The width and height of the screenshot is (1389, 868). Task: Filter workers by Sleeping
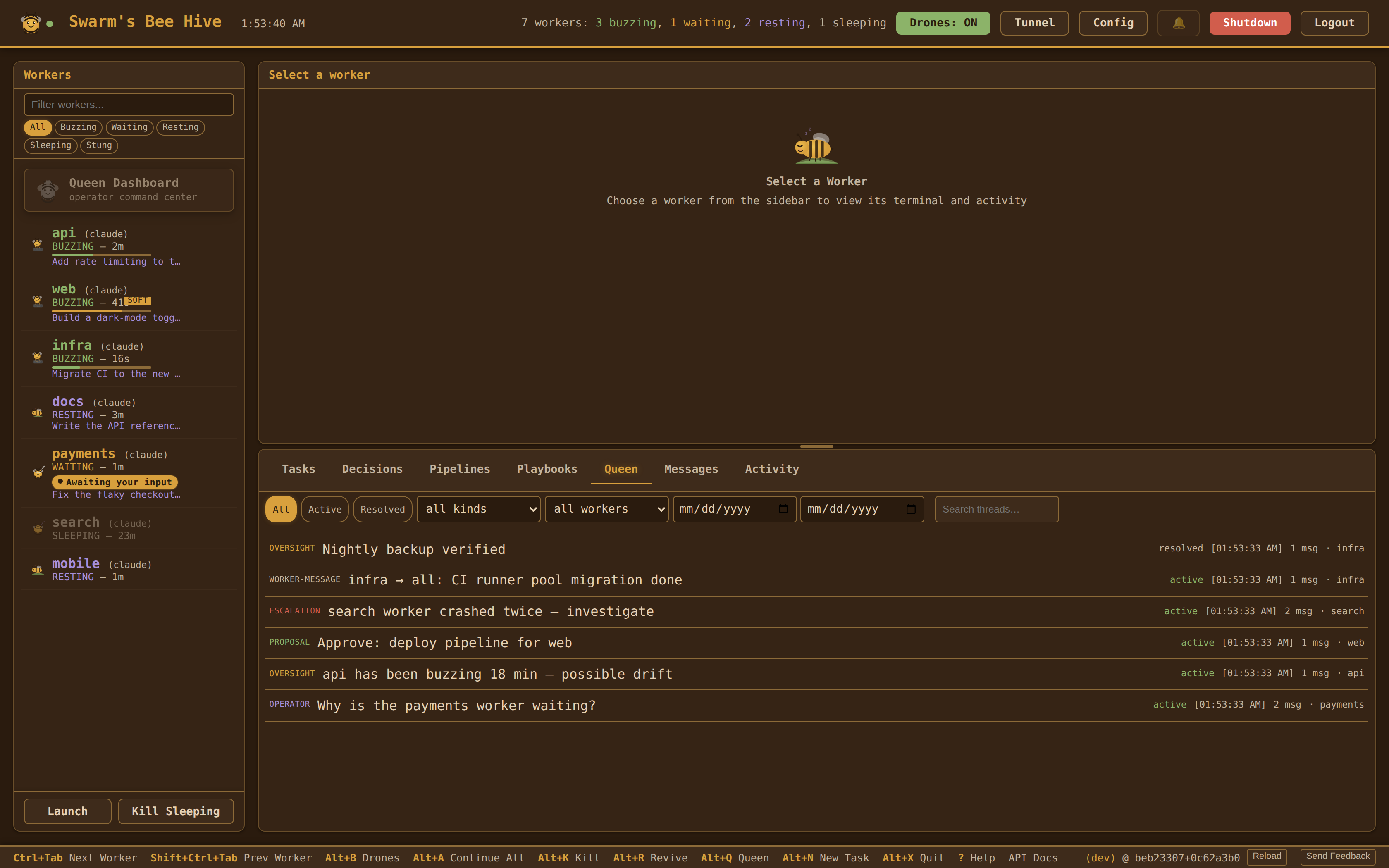pyautogui.click(x=50, y=145)
